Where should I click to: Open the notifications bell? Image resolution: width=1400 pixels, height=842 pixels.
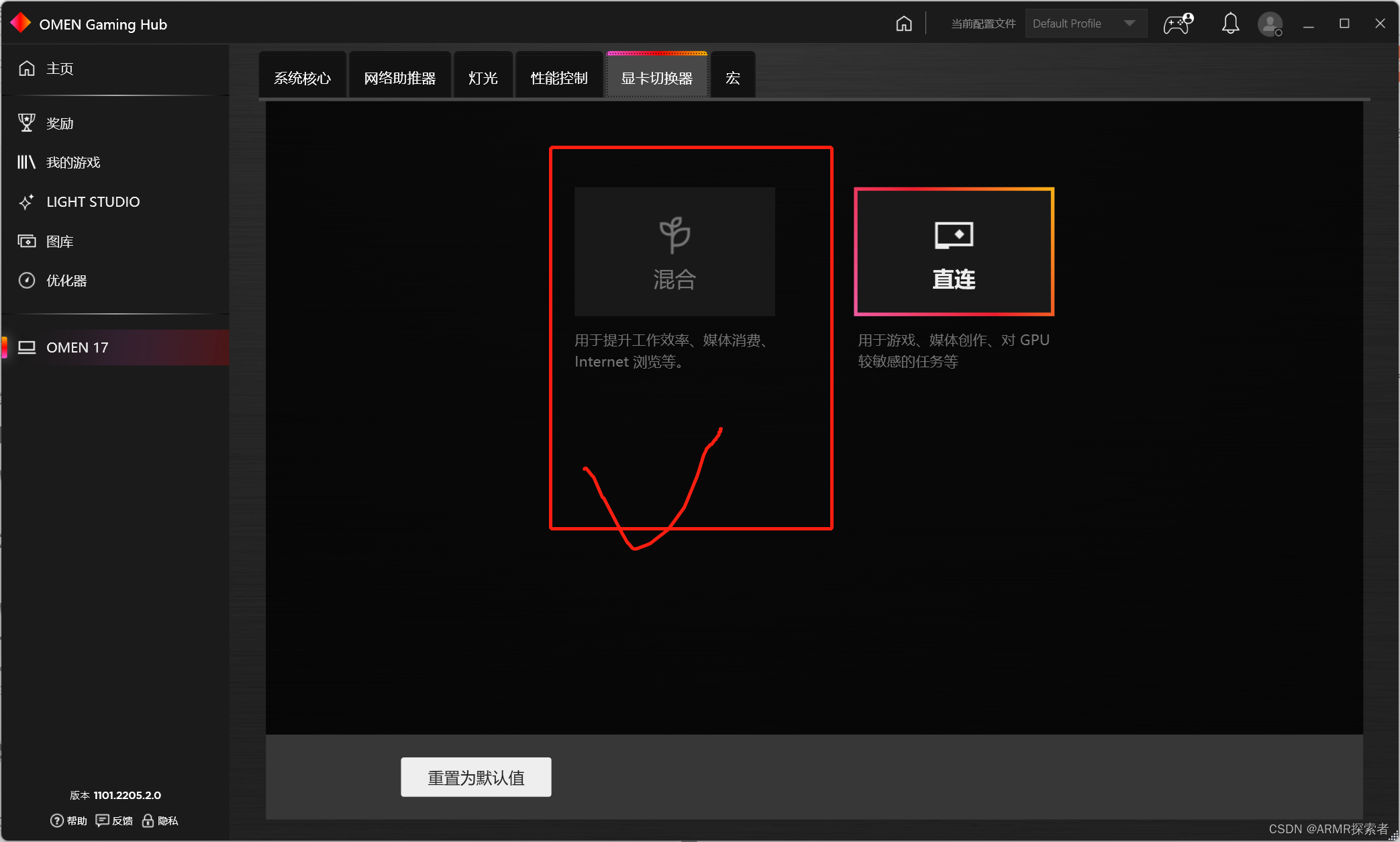point(1230,24)
